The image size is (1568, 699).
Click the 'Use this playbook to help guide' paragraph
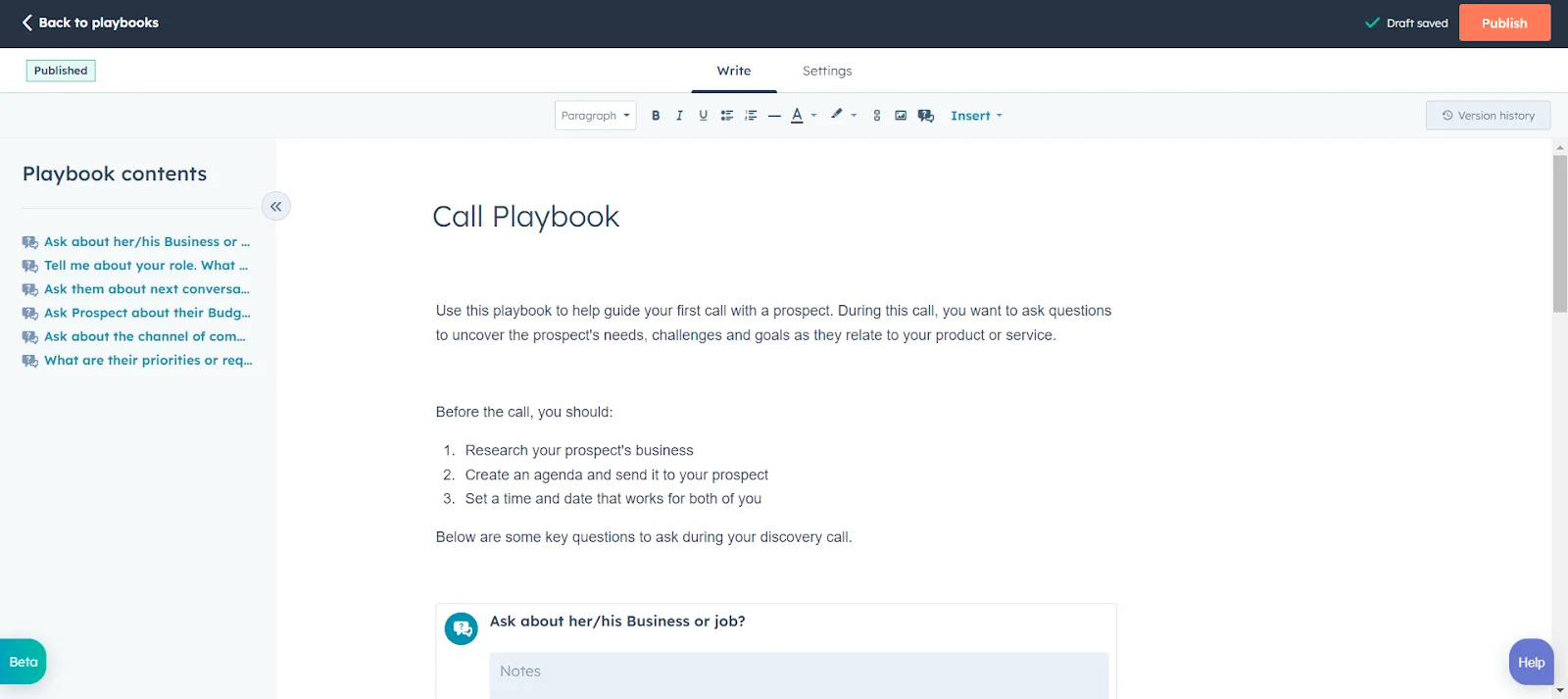(x=774, y=323)
